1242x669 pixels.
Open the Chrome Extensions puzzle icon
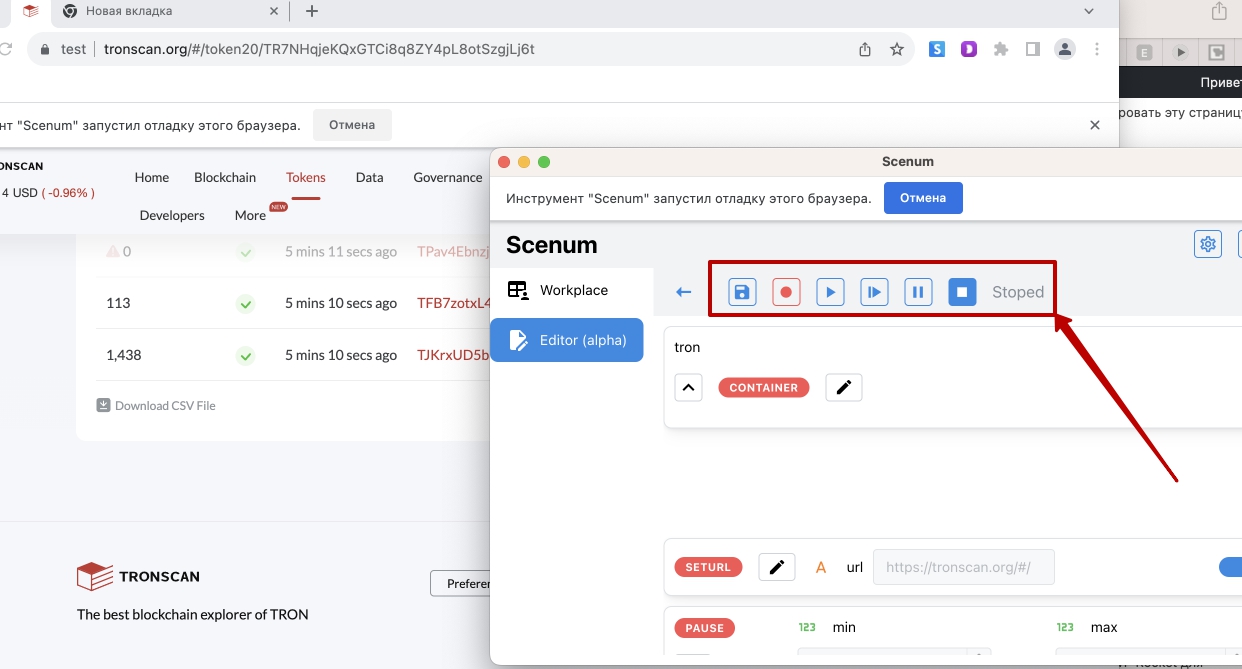coord(1001,49)
